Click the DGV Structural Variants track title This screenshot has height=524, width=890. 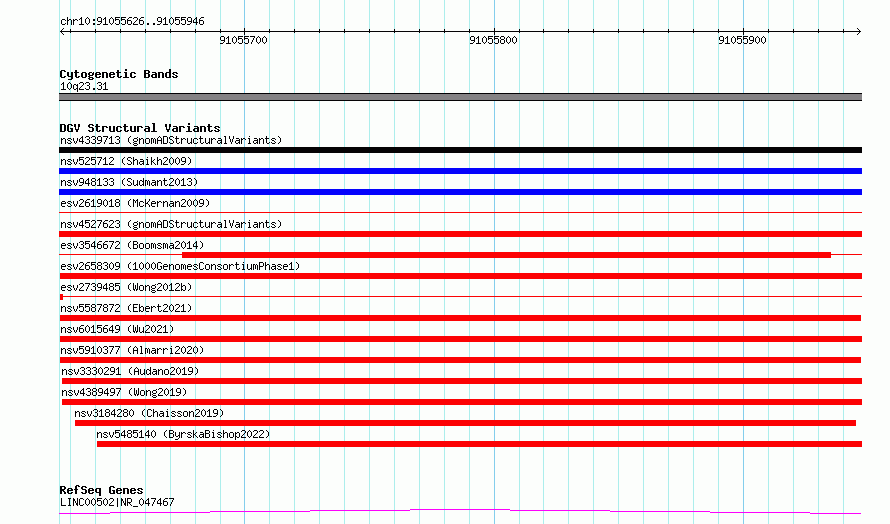(x=140, y=128)
